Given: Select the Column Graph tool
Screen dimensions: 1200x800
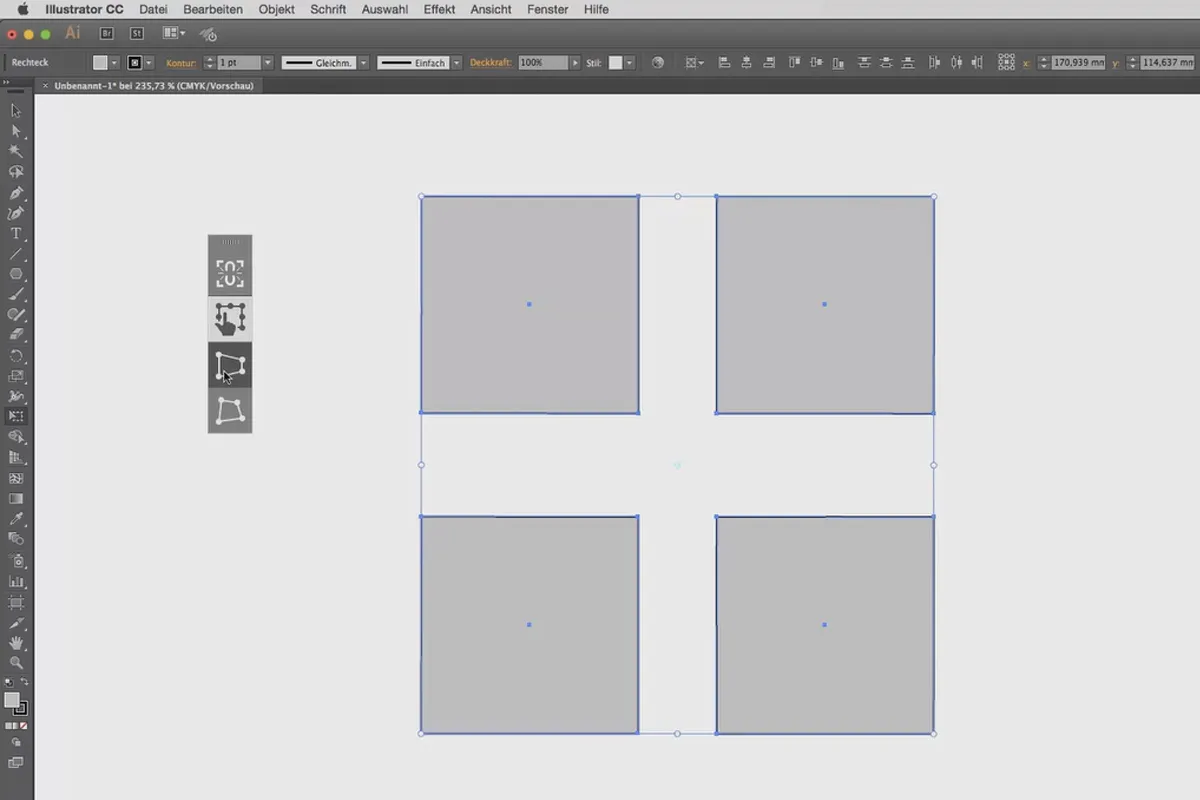Looking at the screenshot, I should [x=16, y=581].
